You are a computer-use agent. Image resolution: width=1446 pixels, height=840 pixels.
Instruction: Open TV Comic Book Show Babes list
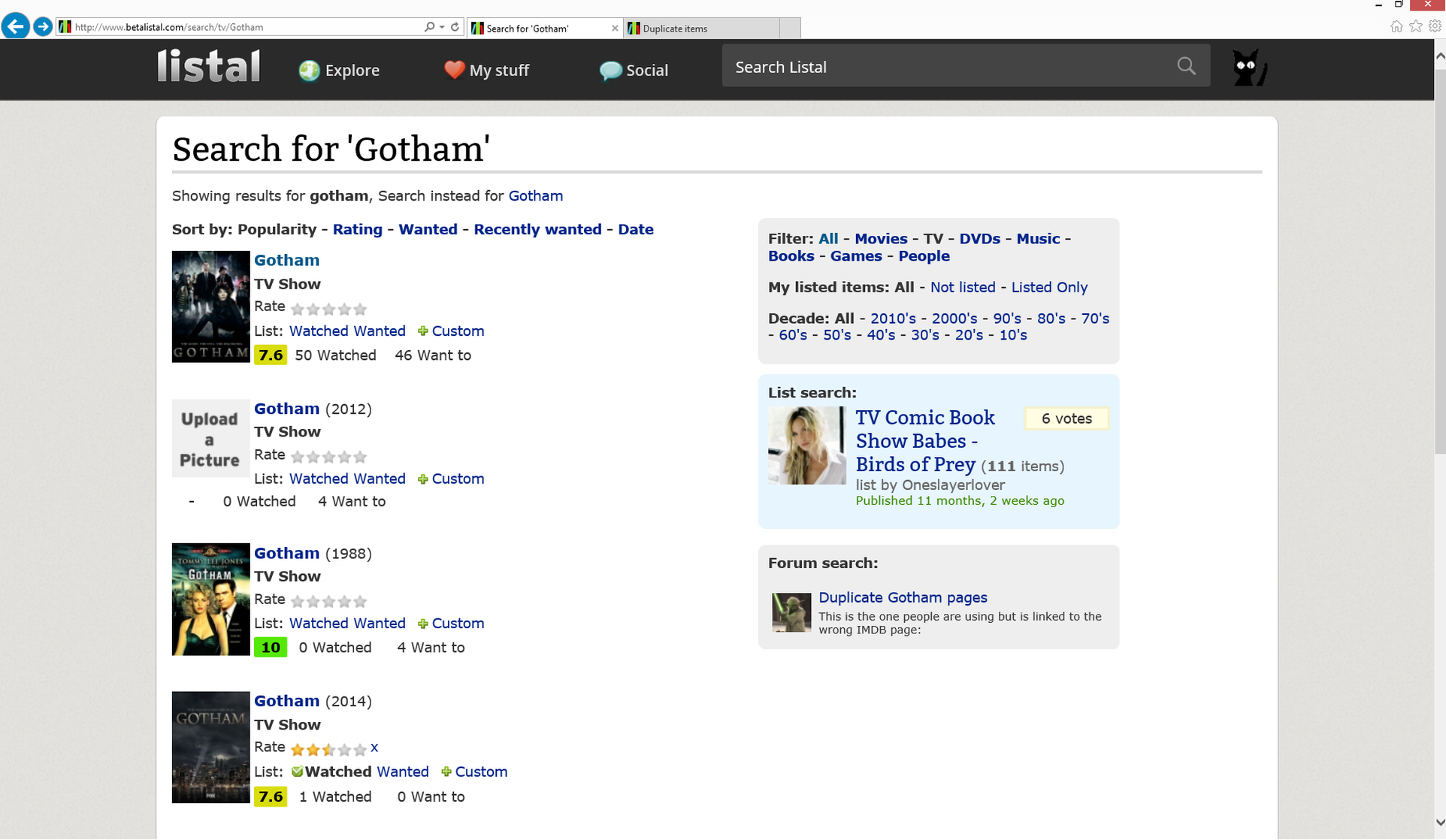(925, 441)
